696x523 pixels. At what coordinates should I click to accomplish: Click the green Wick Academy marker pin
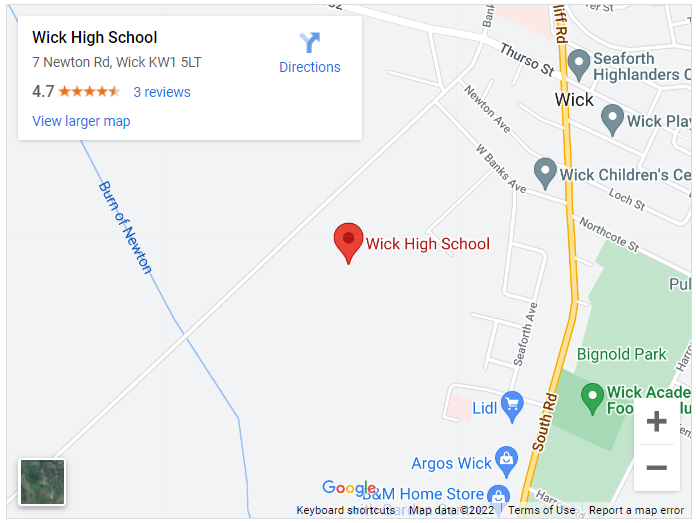point(592,400)
